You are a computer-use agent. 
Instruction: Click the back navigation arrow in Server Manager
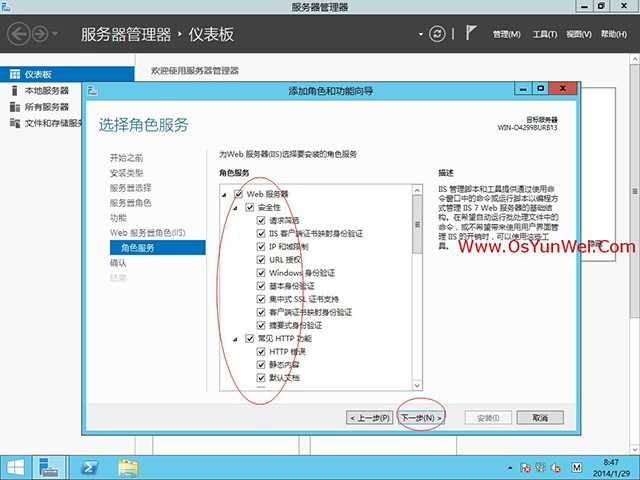(x=18, y=34)
